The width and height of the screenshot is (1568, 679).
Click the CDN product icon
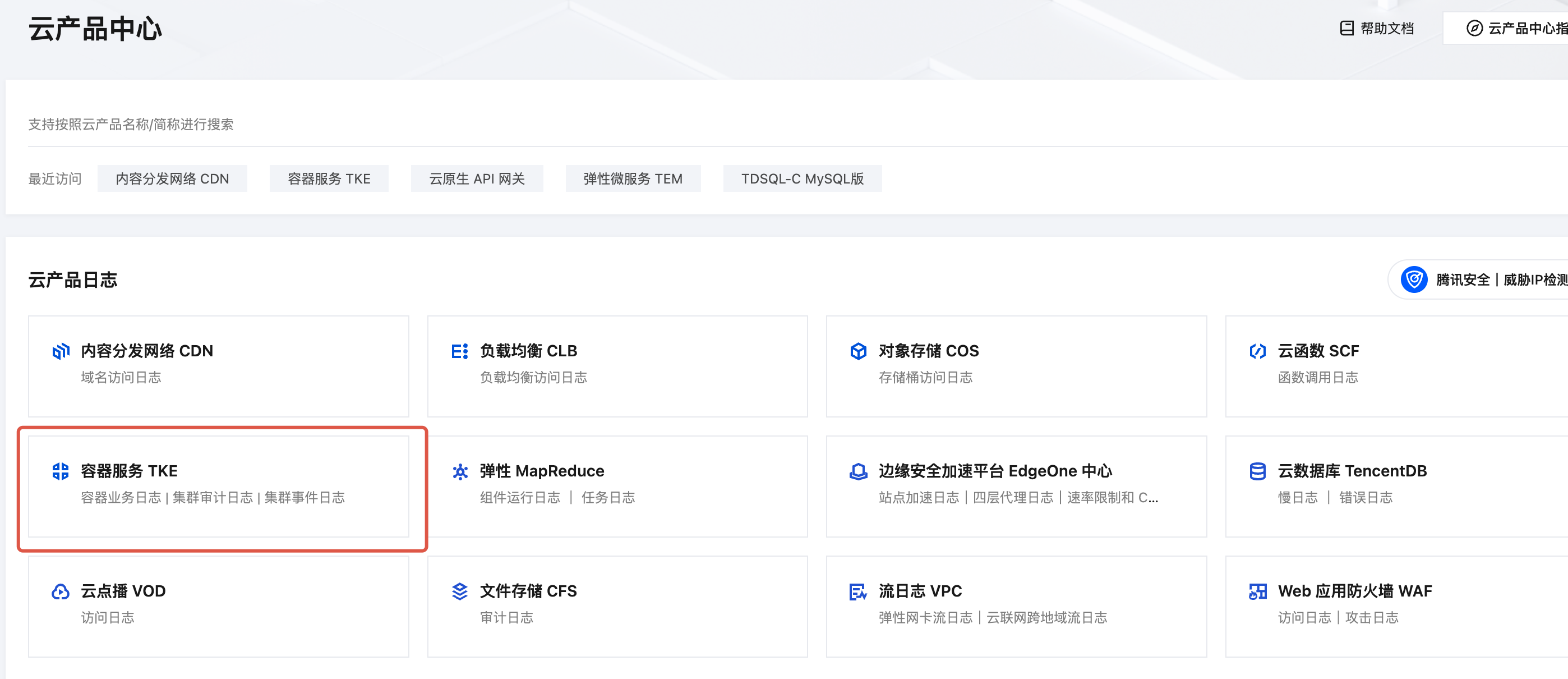click(x=60, y=351)
